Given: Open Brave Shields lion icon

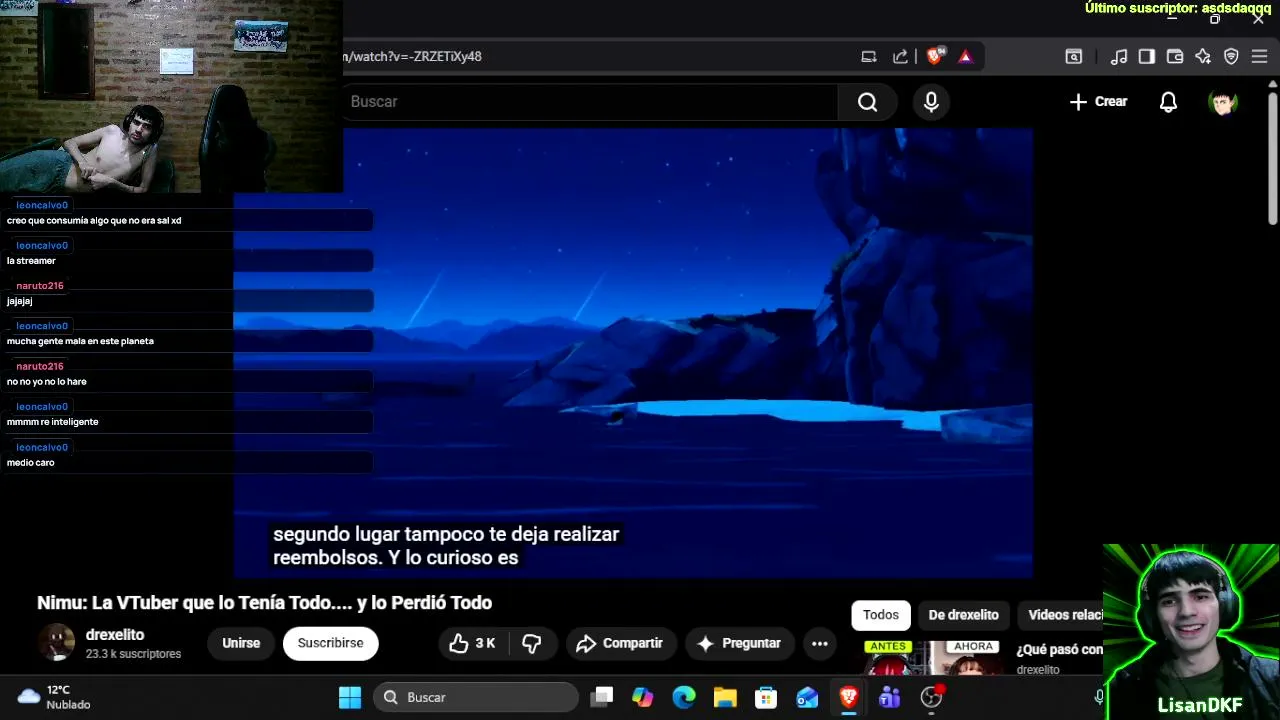Looking at the screenshot, I should [935, 57].
